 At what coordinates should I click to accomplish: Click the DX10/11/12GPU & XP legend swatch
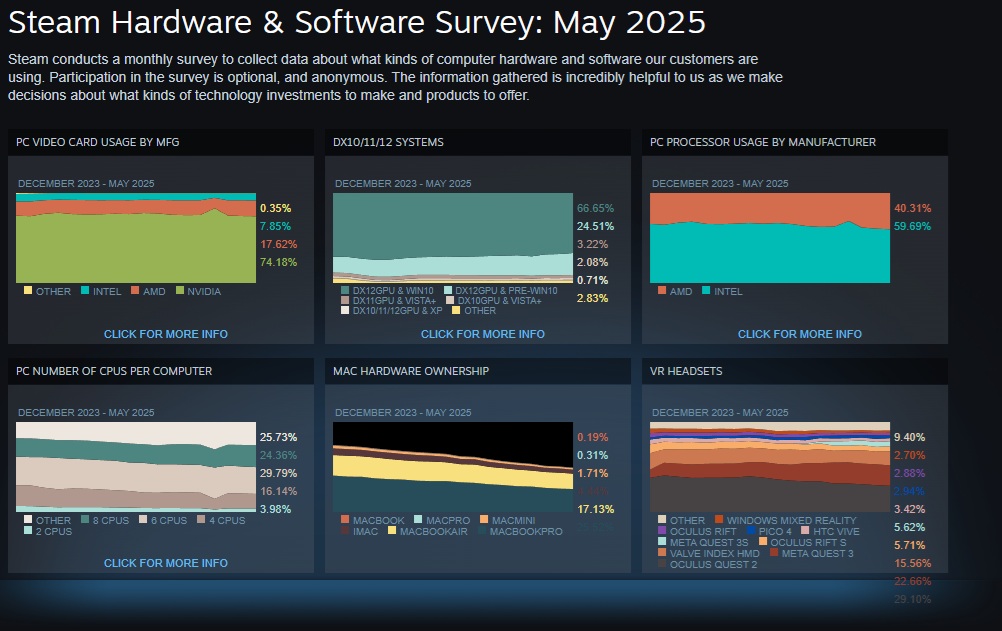point(345,310)
